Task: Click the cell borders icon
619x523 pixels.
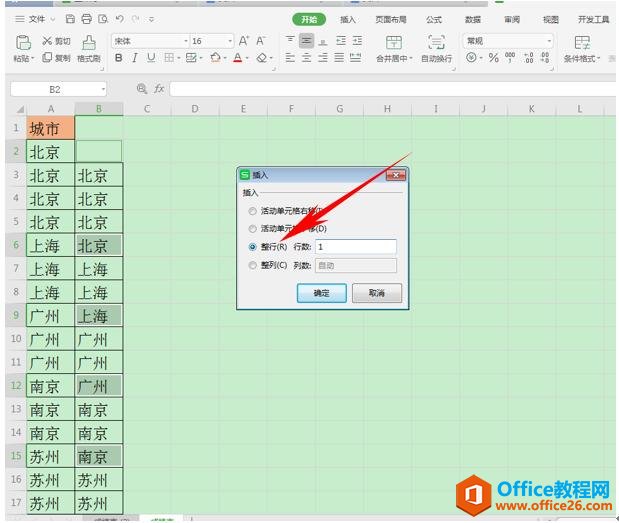Action: point(169,58)
